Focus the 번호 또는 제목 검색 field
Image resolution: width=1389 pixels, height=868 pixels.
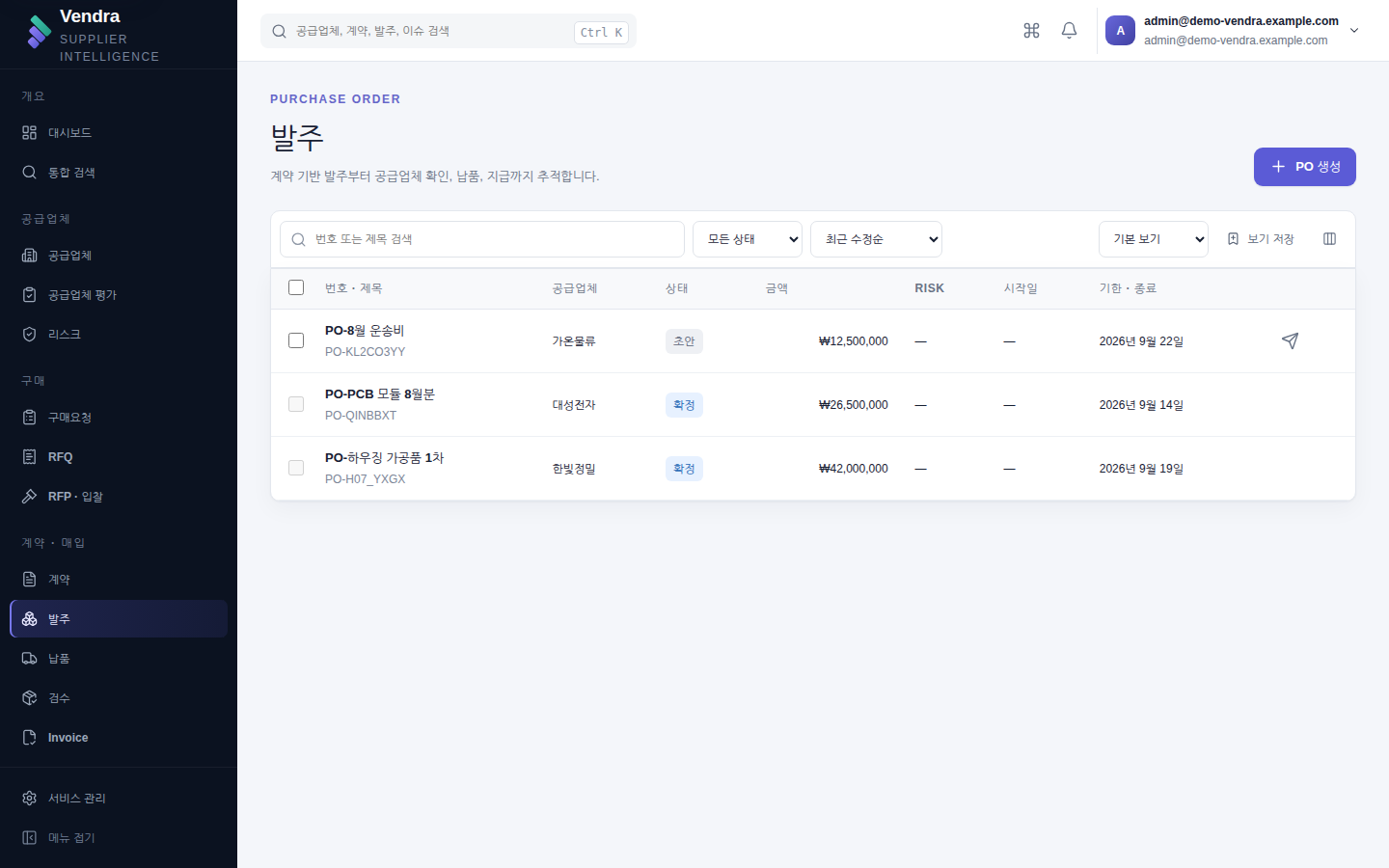(482, 239)
